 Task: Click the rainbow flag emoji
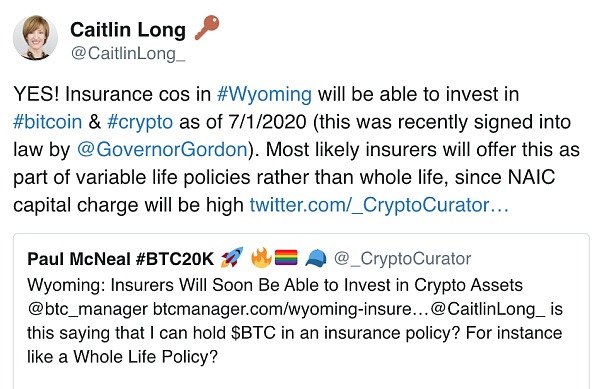tap(286, 257)
